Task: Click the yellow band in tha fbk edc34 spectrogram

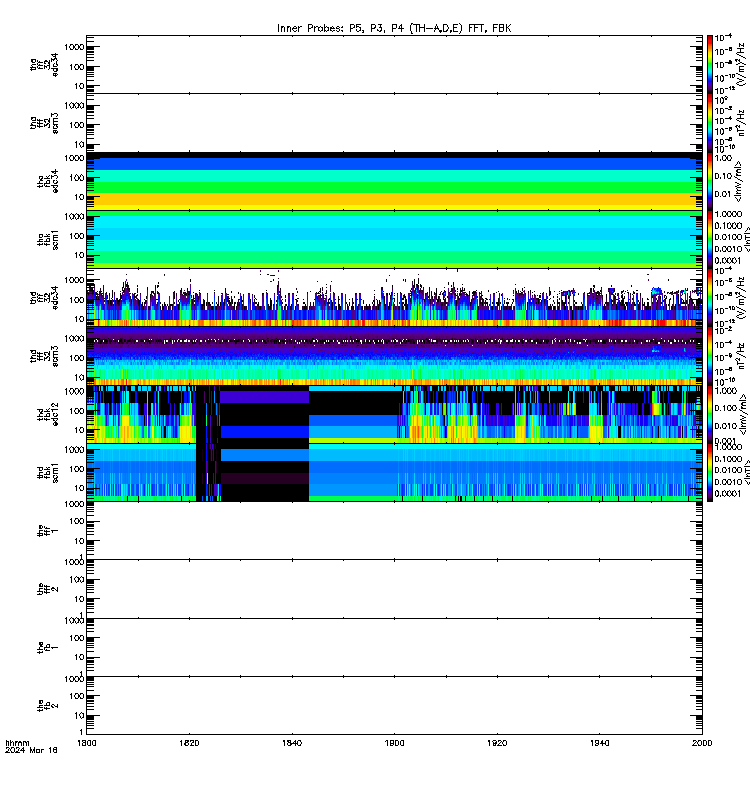Action: pos(394,198)
